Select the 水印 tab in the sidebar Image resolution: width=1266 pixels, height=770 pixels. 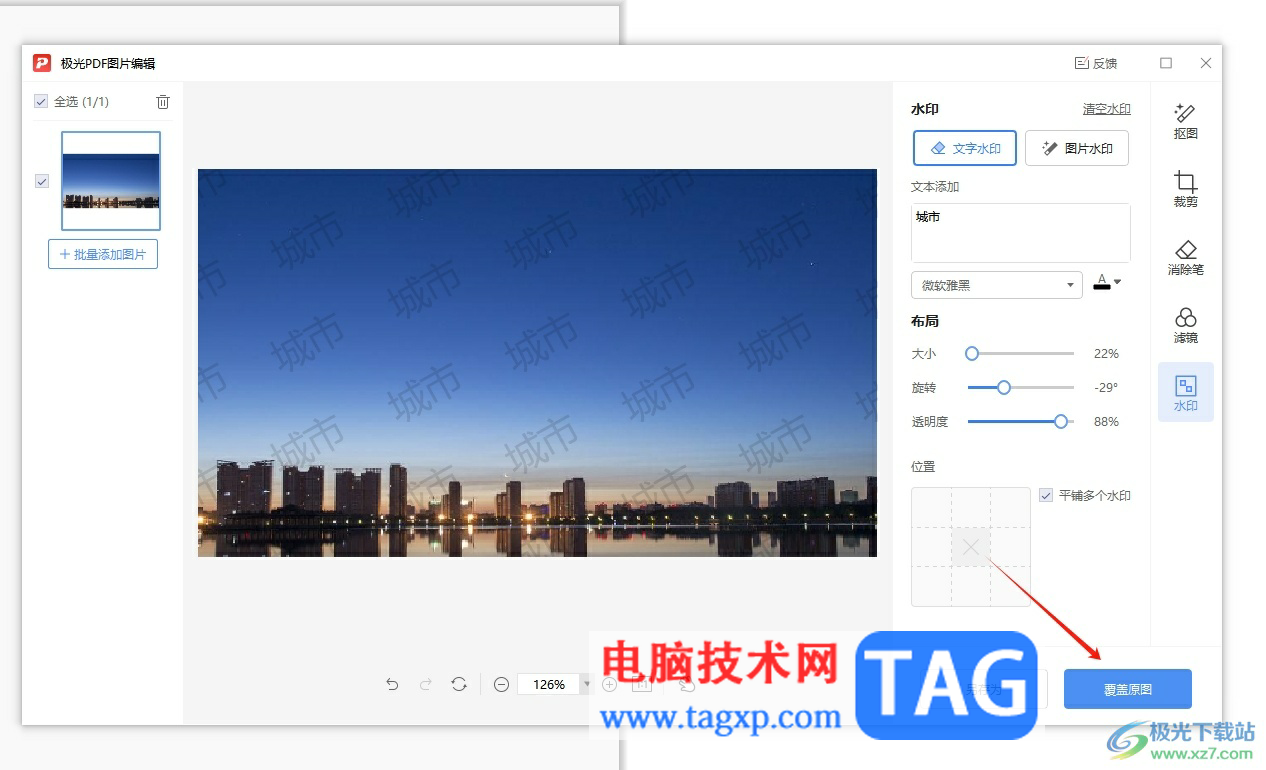click(x=1185, y=392)
